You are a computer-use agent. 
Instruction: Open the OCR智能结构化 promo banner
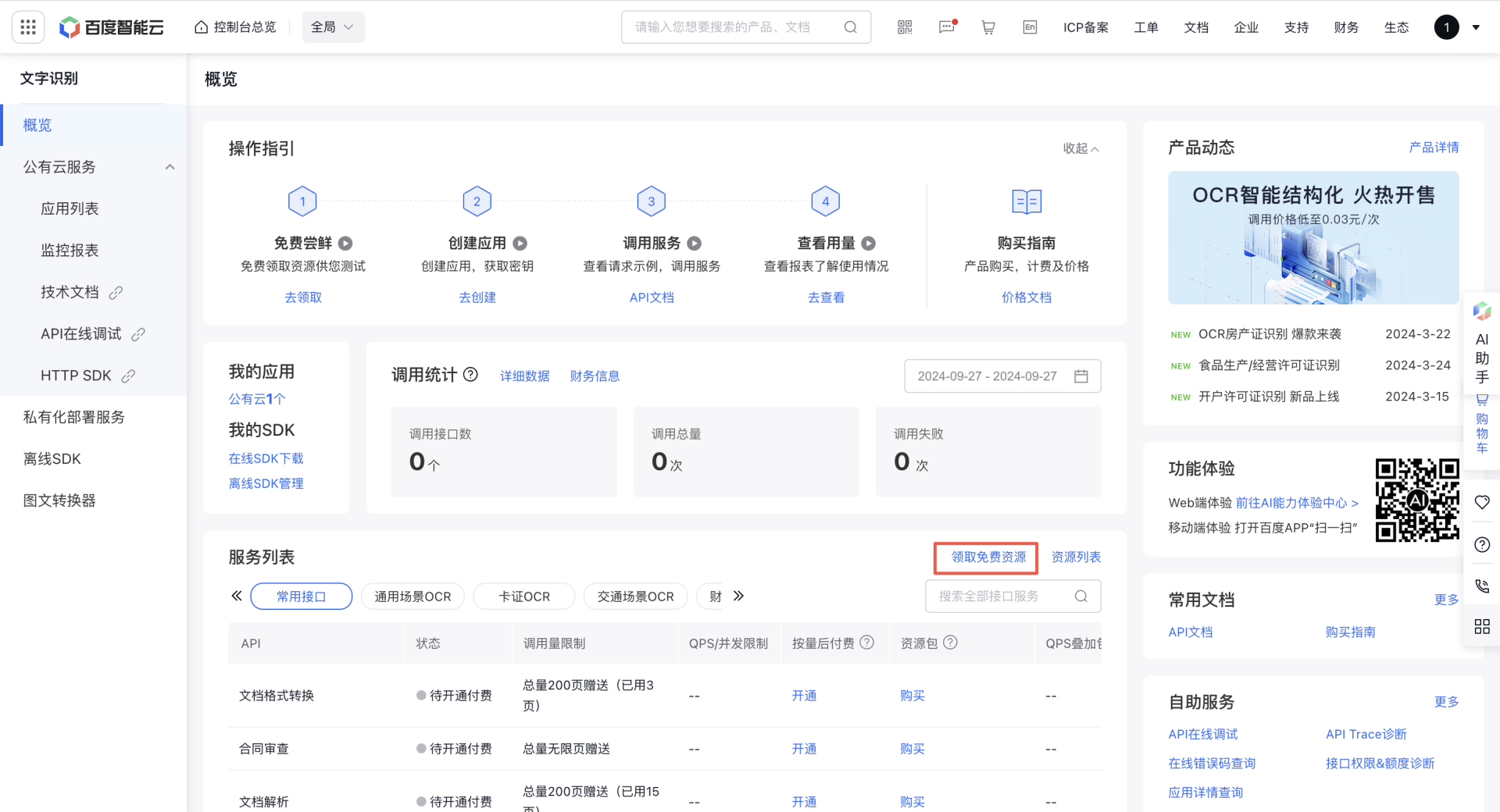click(1313, 238)
